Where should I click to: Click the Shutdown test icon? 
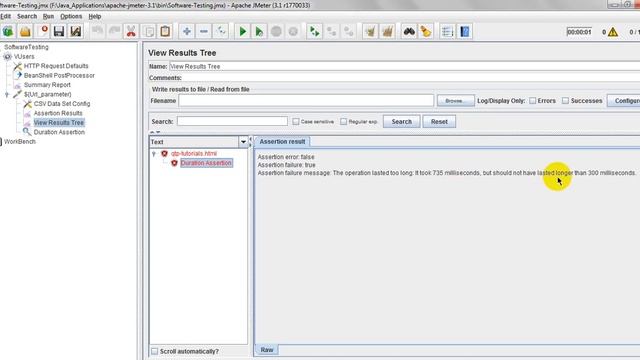click(x=293, y=31)
